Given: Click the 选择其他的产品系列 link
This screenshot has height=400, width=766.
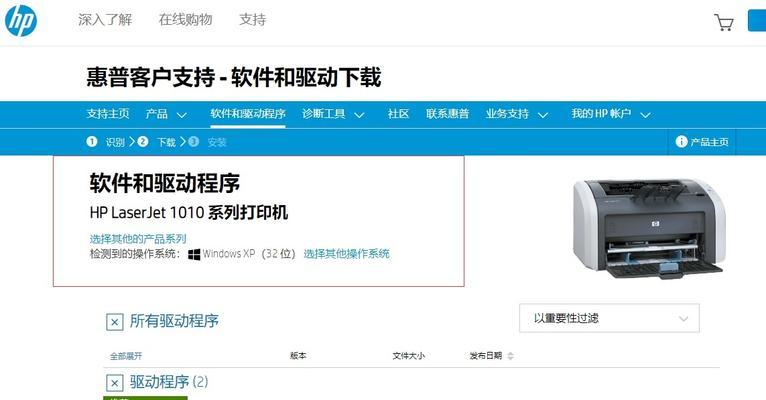Looking at the screenshot, I should [x=138, y=239].
